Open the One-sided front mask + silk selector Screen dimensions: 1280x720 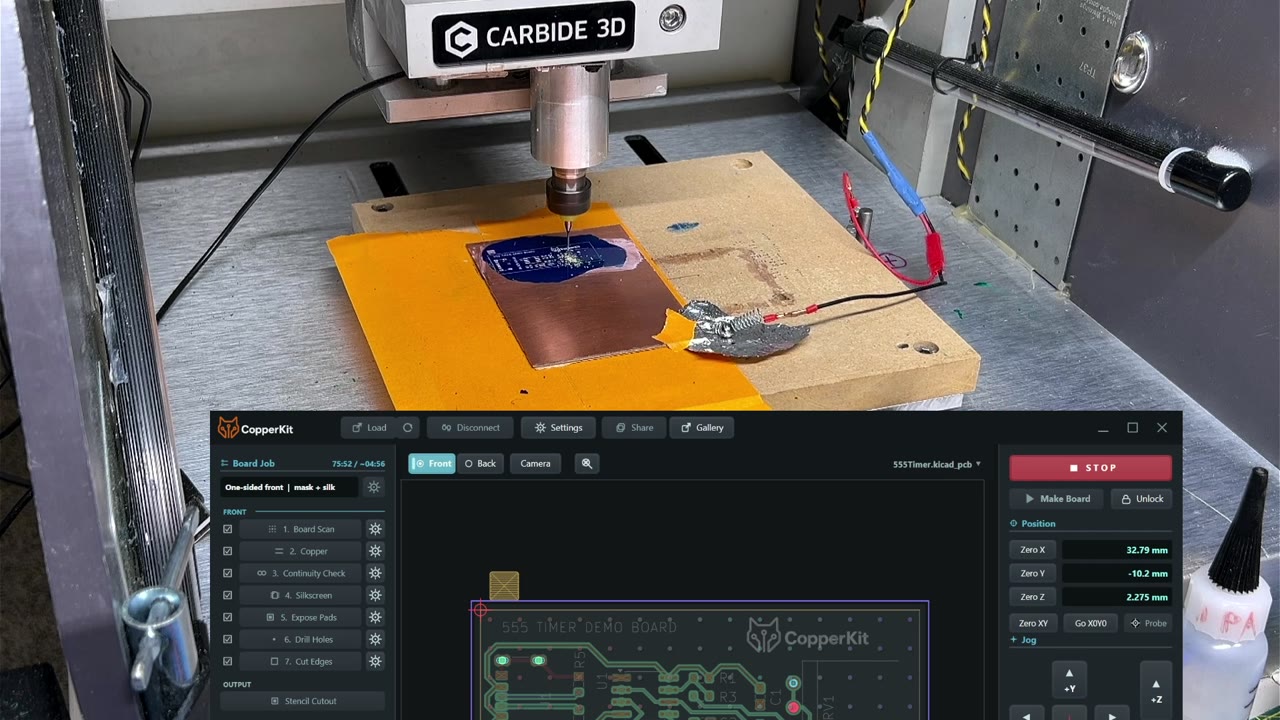289,487
